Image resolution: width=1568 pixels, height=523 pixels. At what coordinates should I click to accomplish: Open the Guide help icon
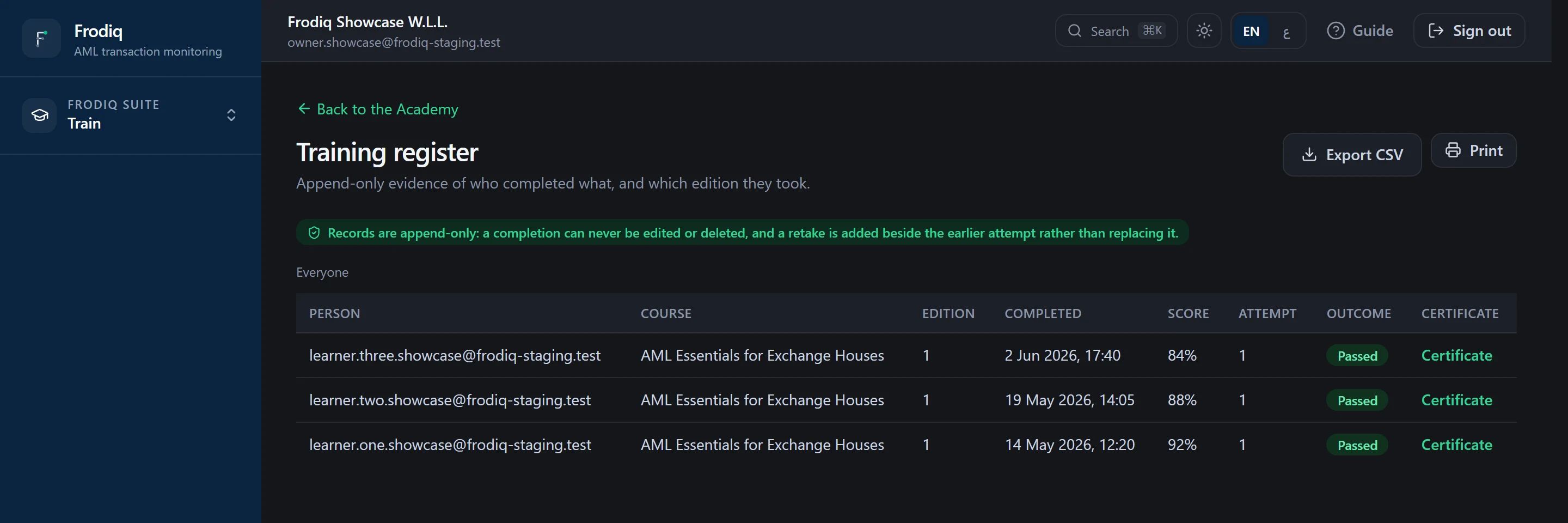coord(1336,31)
